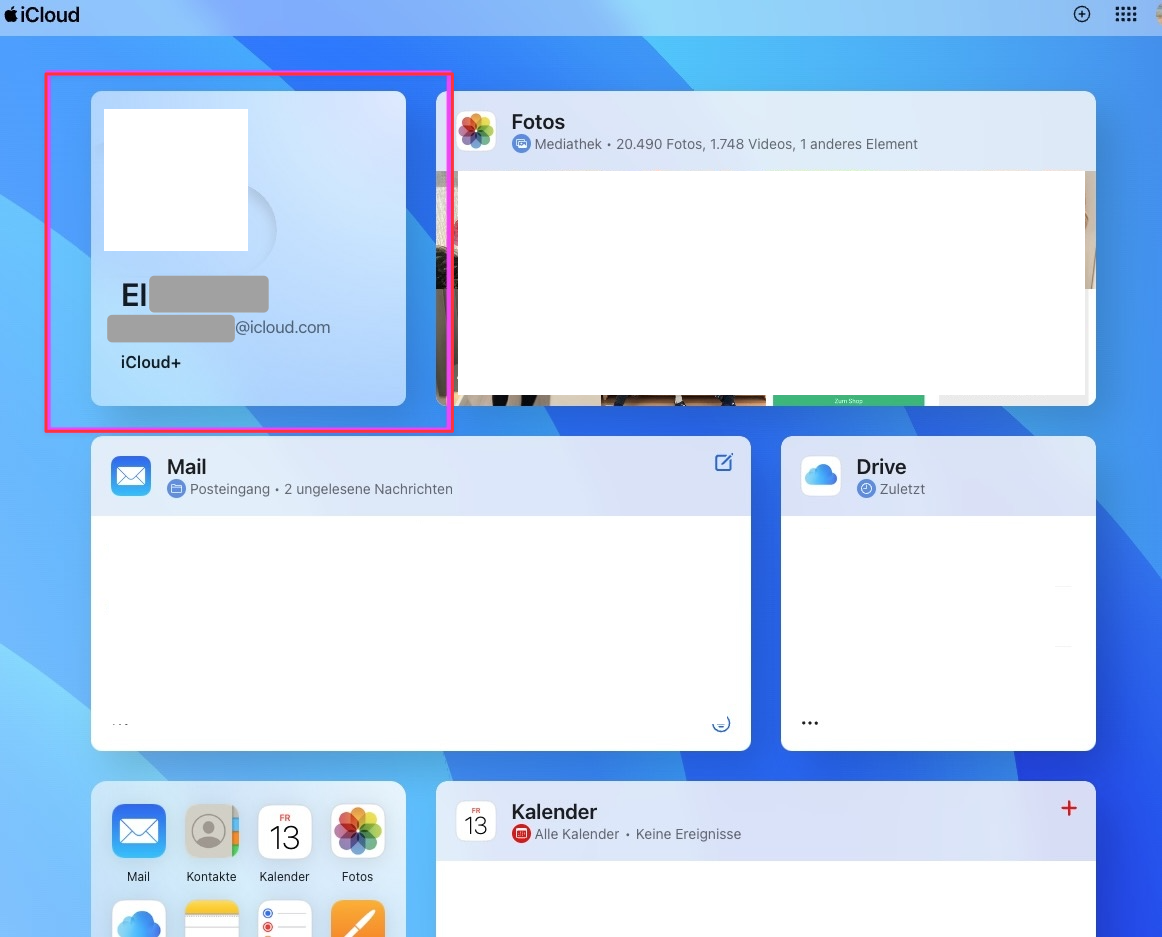Compose a new email in Mail tile

point(723,462)
